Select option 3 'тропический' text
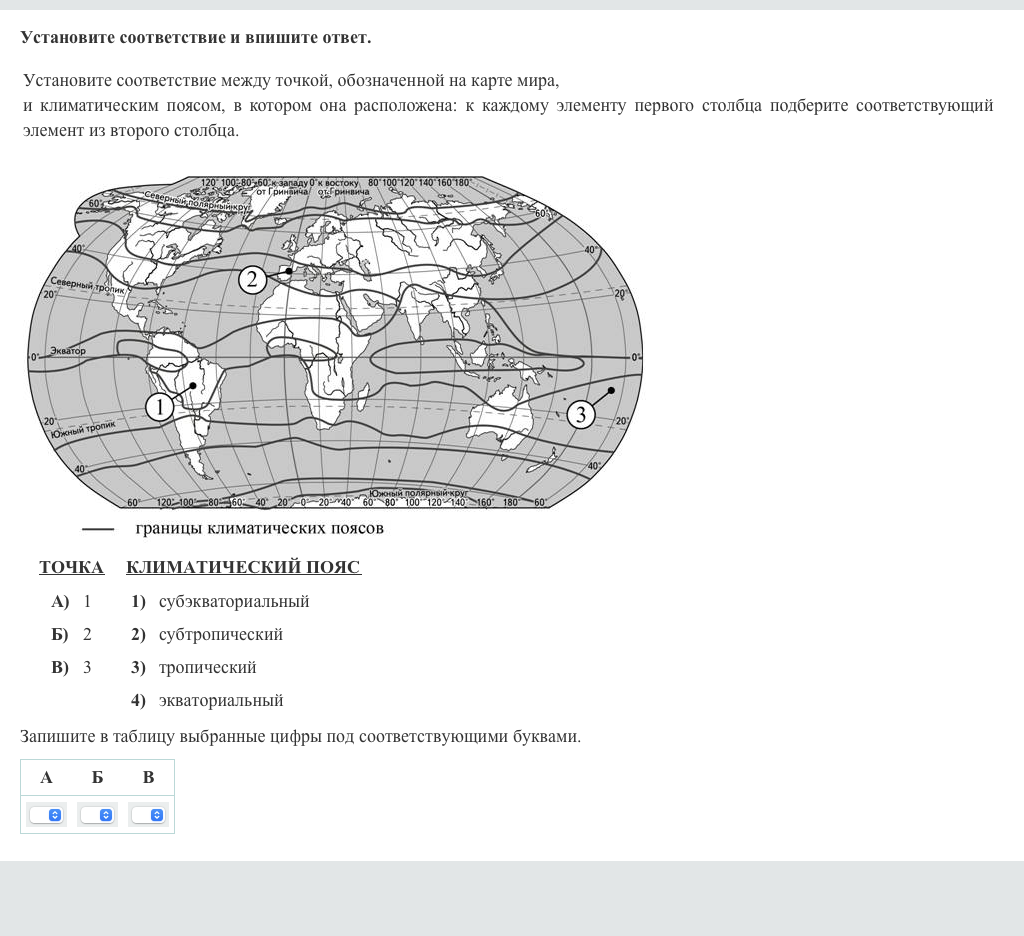This screenshot has width=1024, height=936. [207, 668]
